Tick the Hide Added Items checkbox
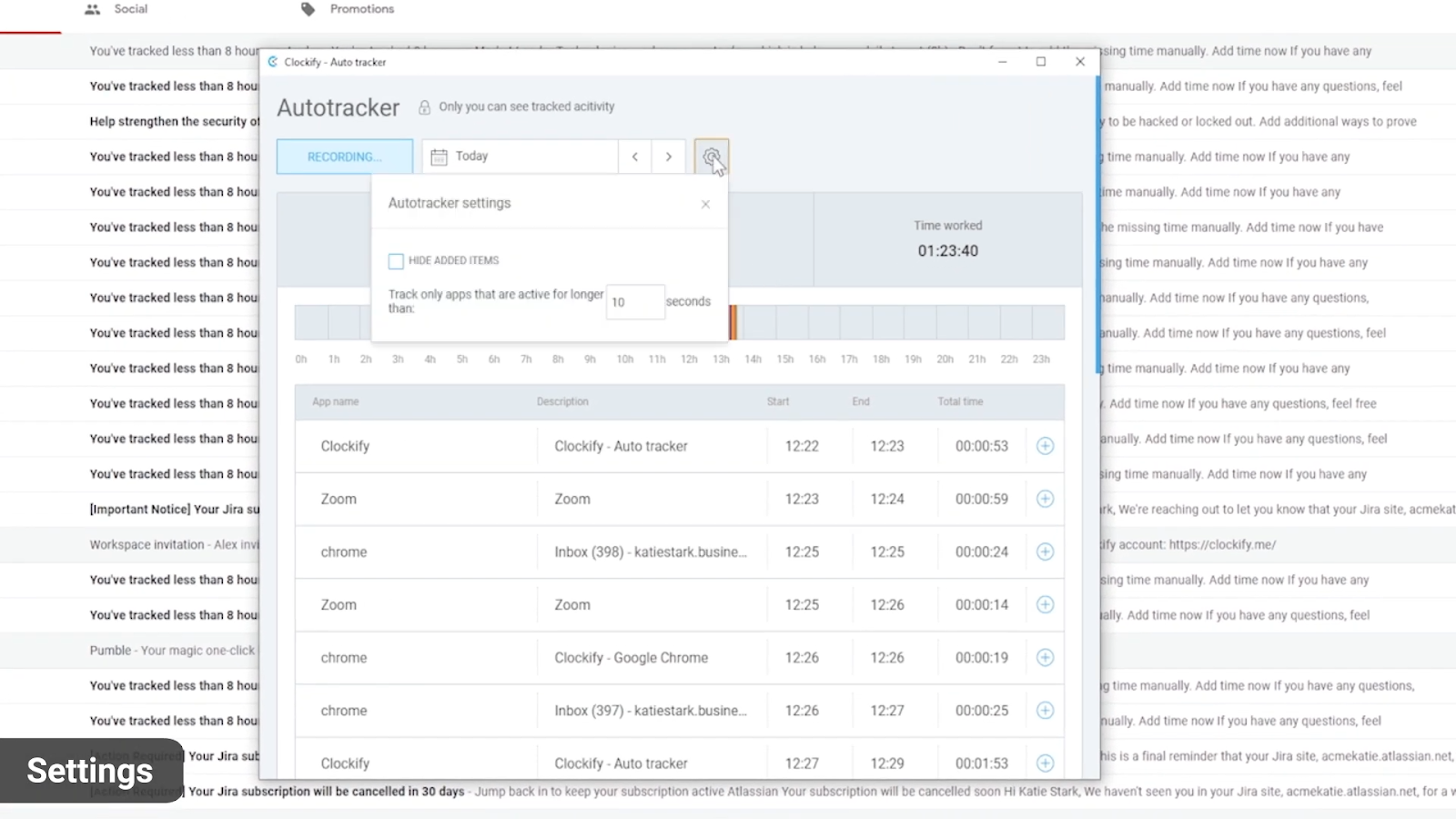Viewport: 1456px width, 819px height. [x=396, y=261]
